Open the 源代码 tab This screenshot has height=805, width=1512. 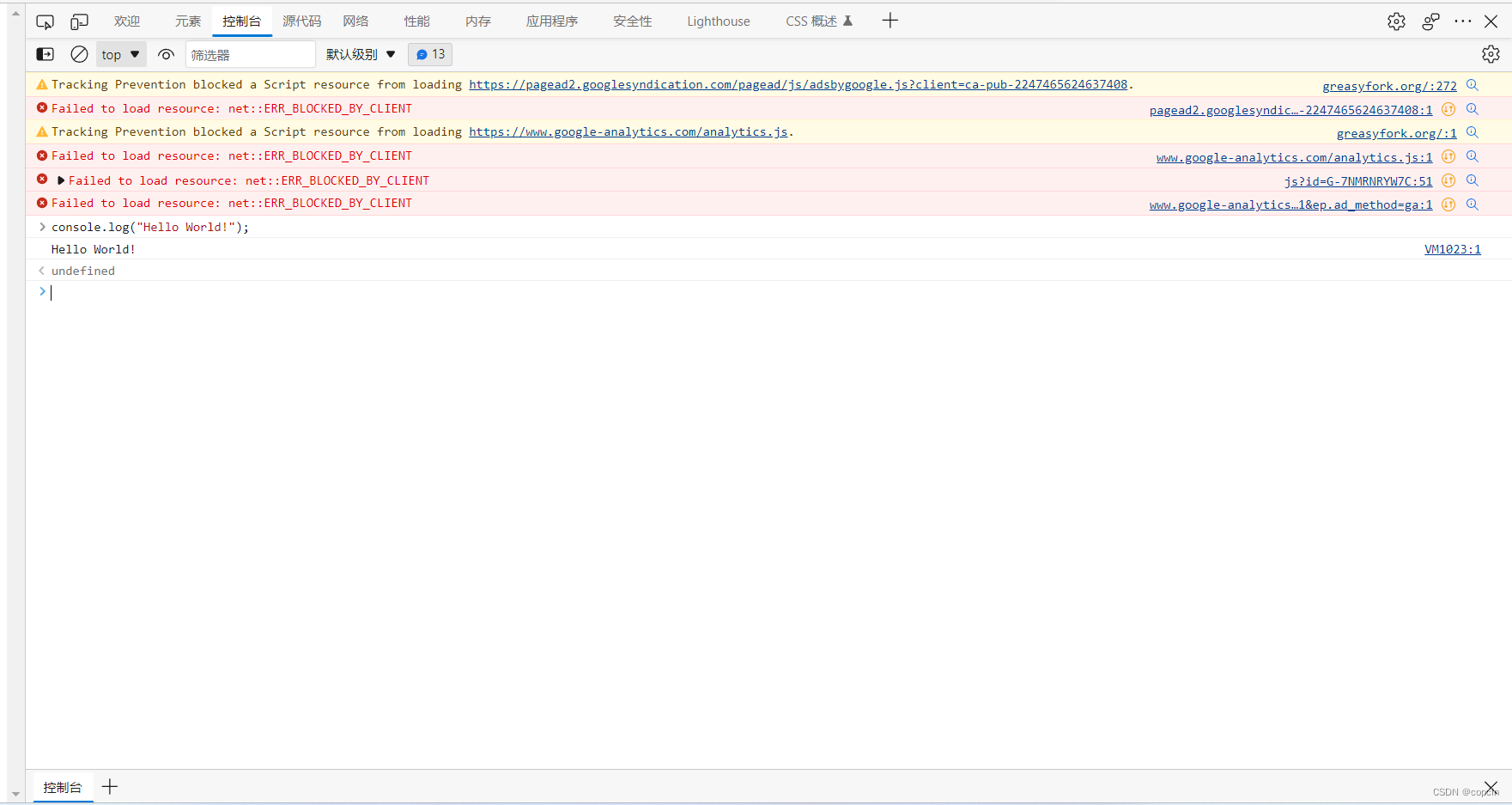301,21
